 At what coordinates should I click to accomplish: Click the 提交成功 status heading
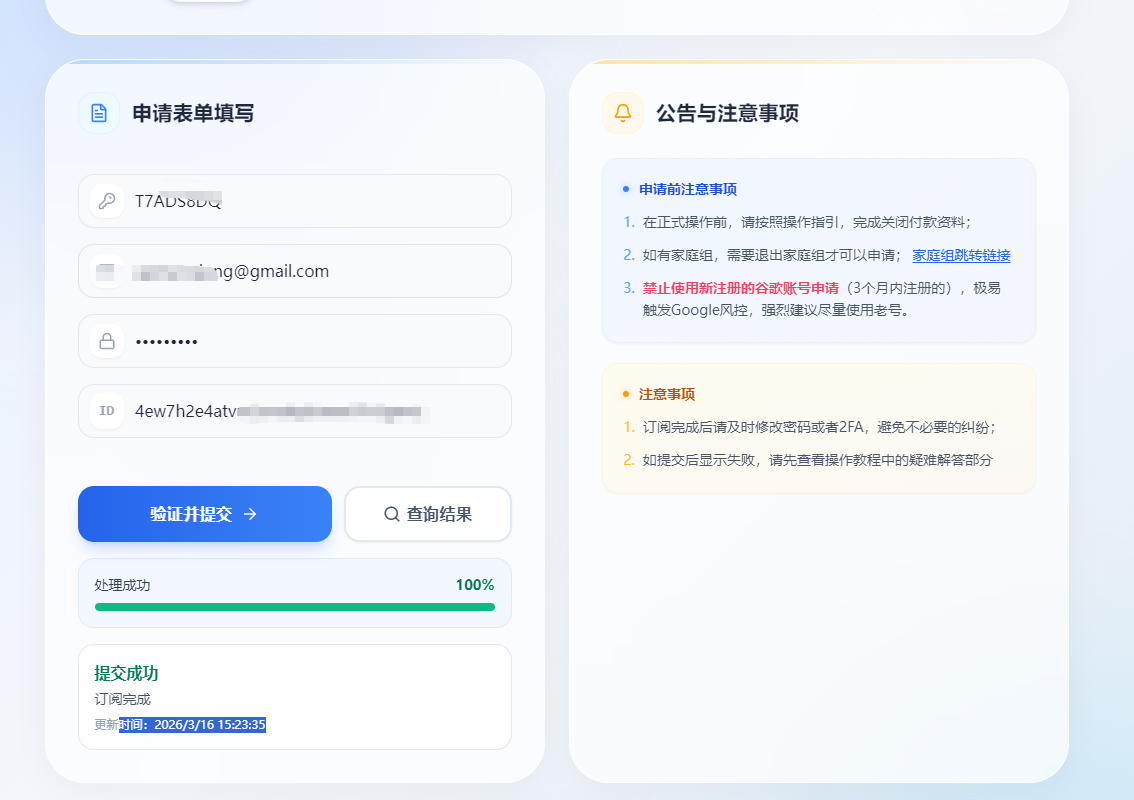pos(126,673)
